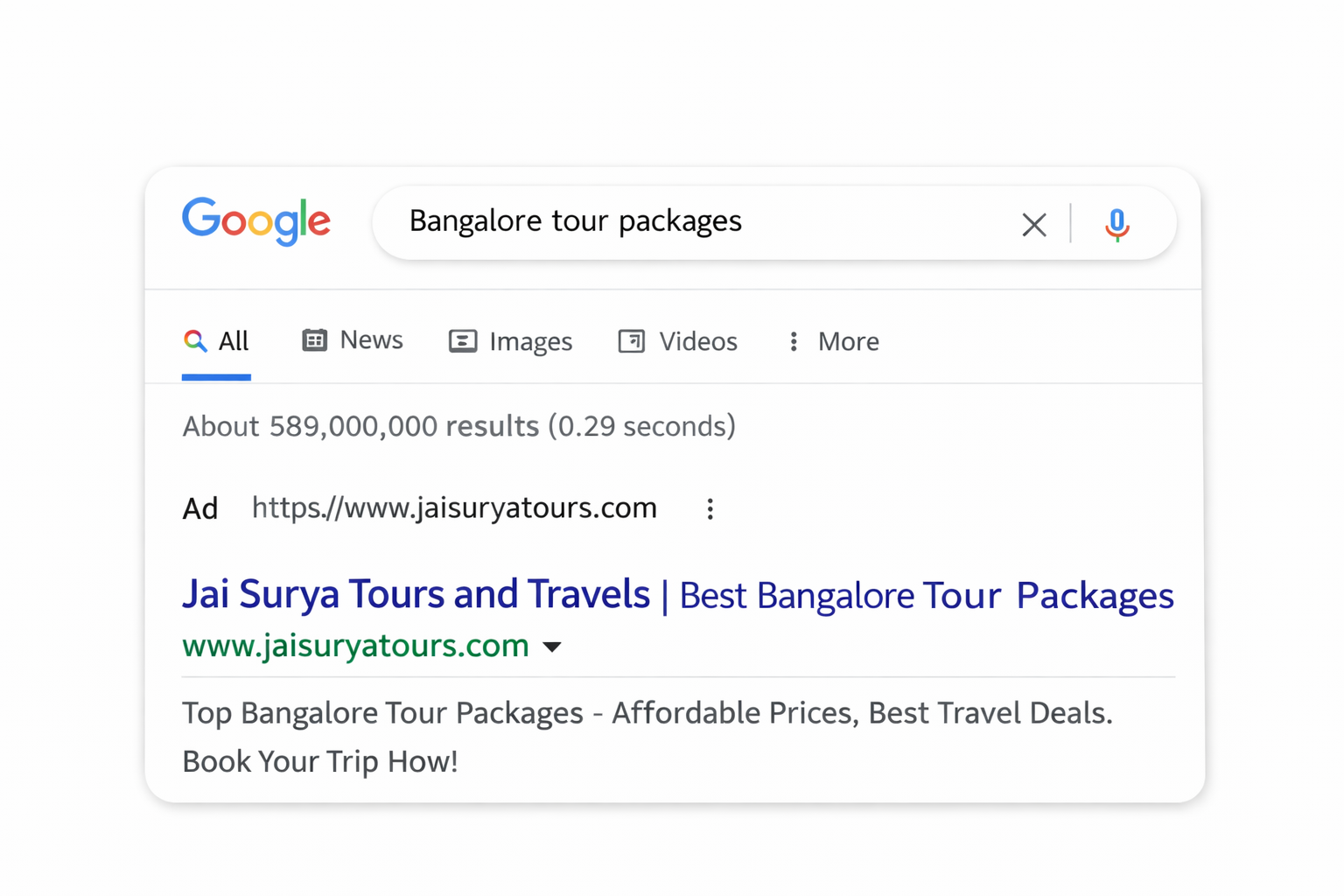
Task: Click the Google logo
Action: 255,220
